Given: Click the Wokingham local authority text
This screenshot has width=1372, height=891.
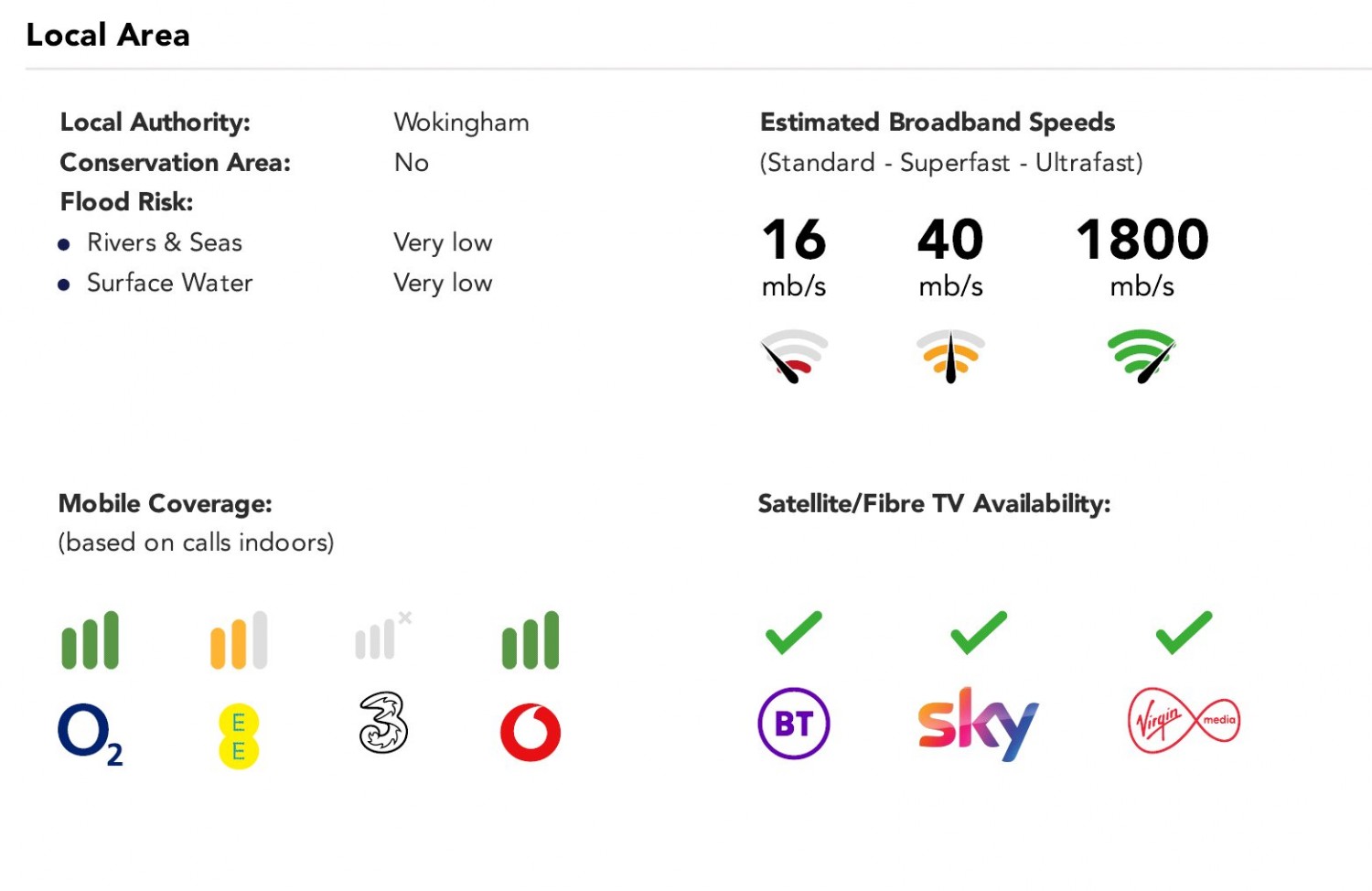Looking at the screenshot, I should pyautogui.click(x=461, y=123).
